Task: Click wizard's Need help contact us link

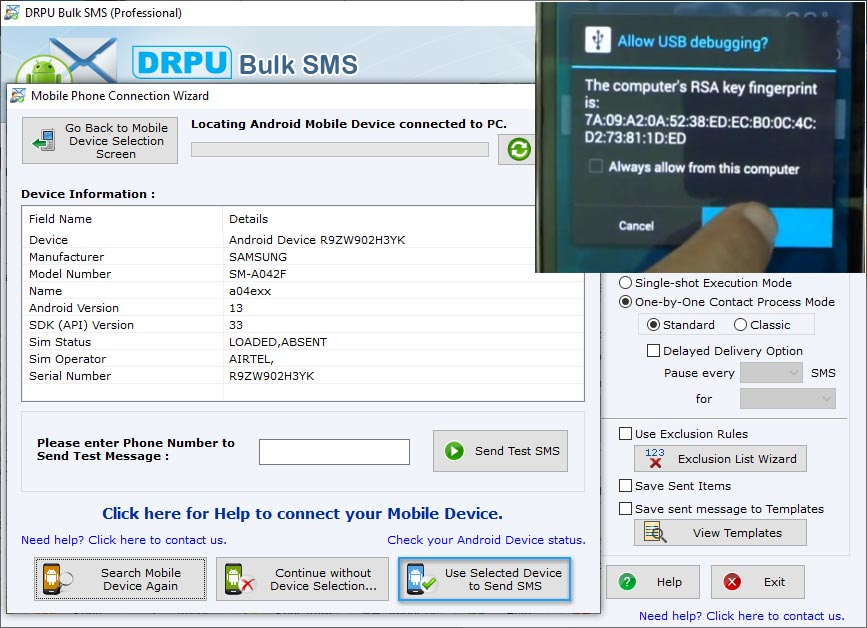Action: point(124,540)
